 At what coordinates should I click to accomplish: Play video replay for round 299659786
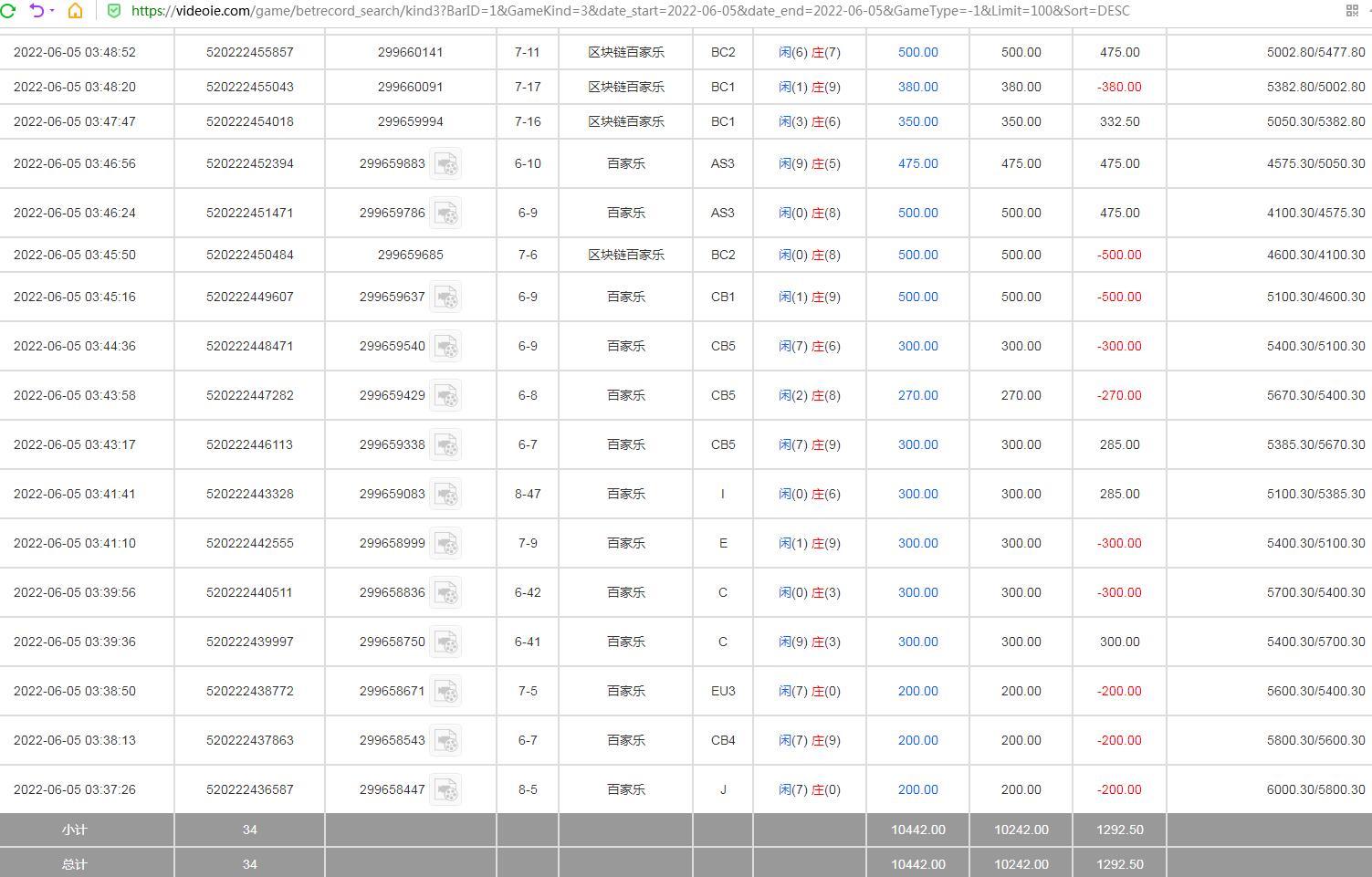445,214
